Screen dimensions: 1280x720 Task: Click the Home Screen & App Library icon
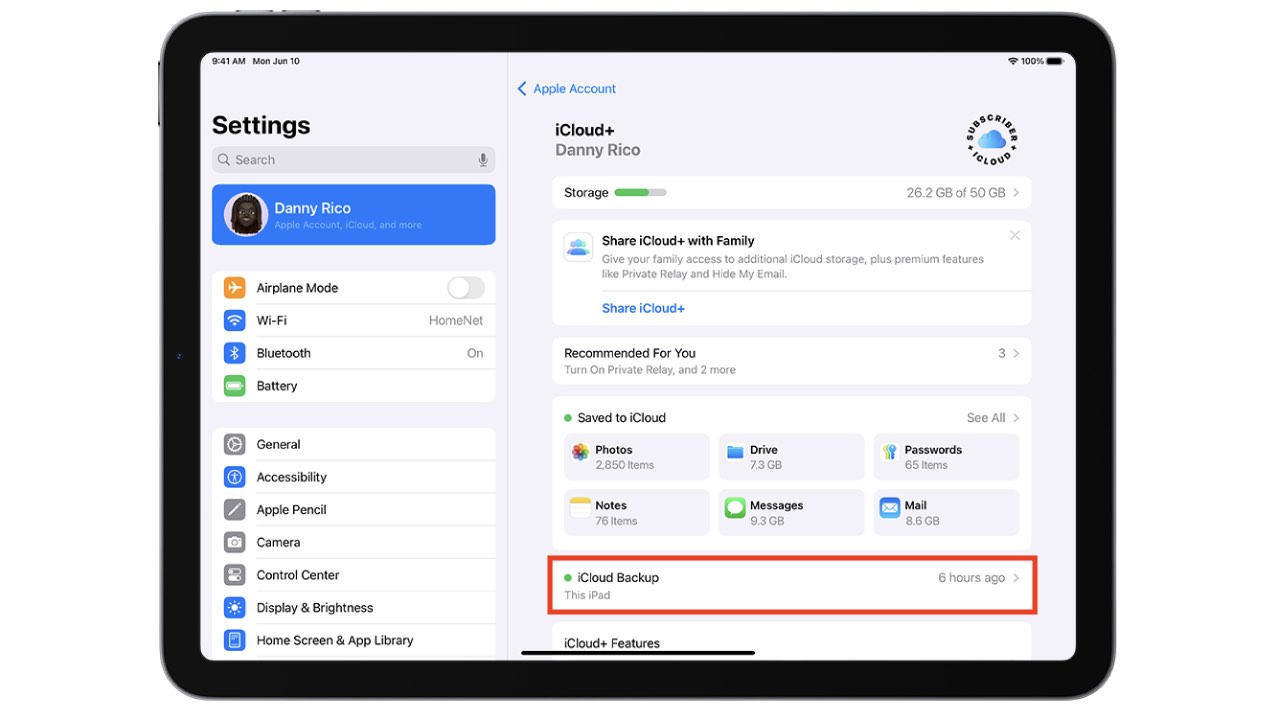pyautogui.click(x=234, y=640)
